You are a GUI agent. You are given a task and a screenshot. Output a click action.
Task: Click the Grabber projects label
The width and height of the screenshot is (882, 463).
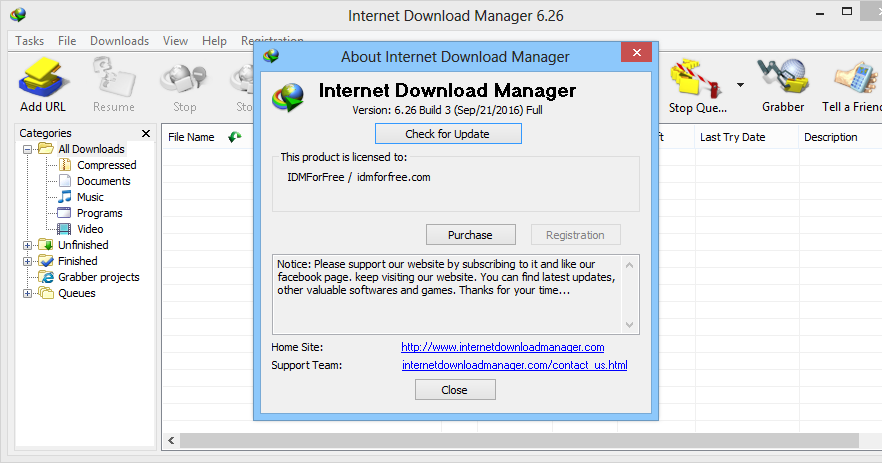pyautogui.click(x=98, y=277)
